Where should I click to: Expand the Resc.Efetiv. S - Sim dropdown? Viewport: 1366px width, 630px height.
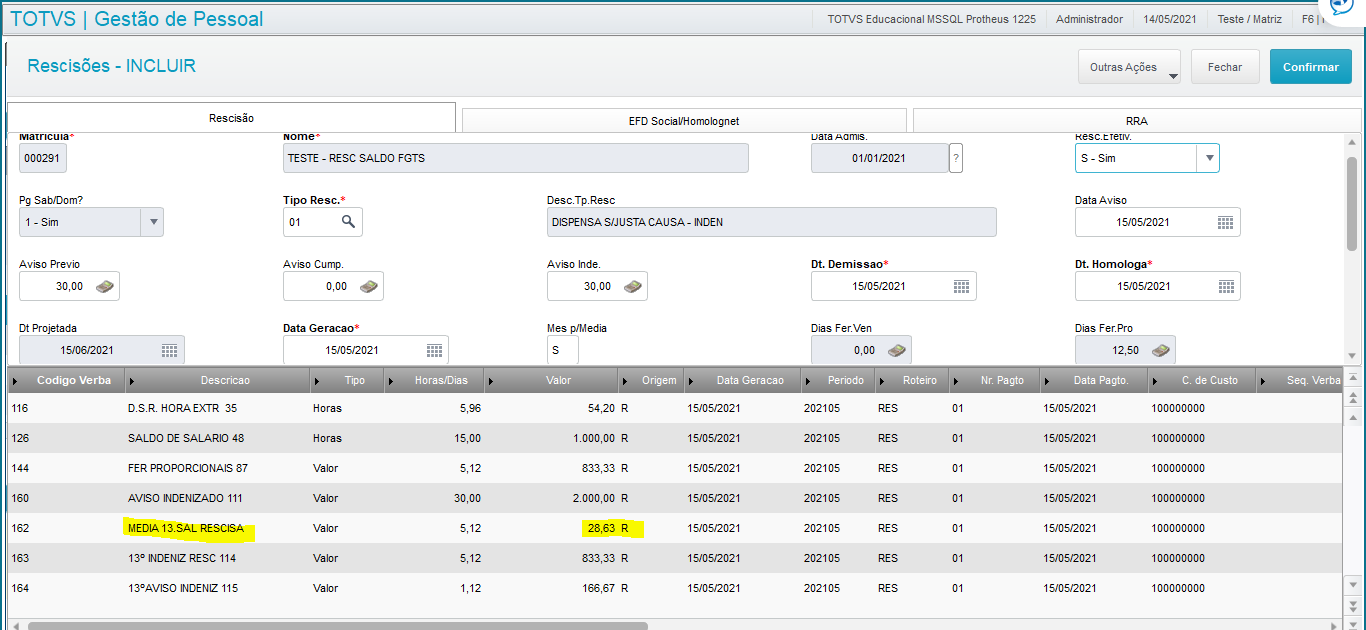coord(1208,158)
